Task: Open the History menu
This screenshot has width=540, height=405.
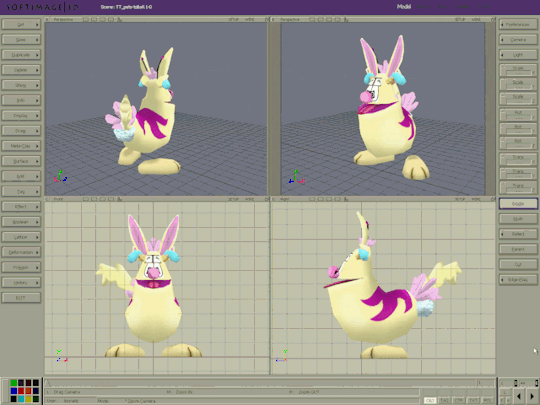Action: coord(21,282)
